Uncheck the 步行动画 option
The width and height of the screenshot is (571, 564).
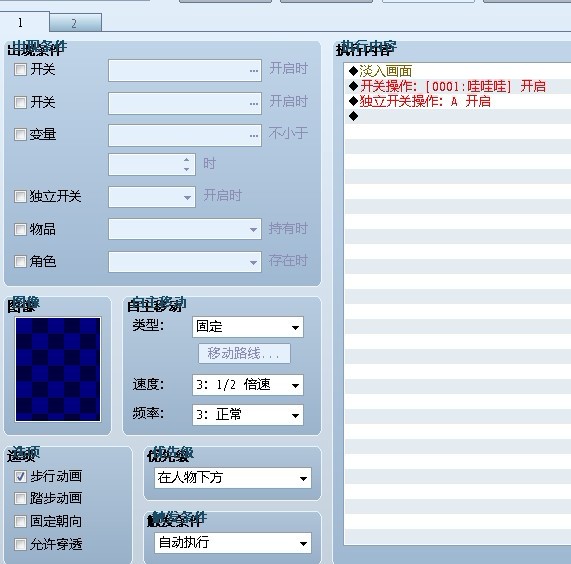[20, 476]
